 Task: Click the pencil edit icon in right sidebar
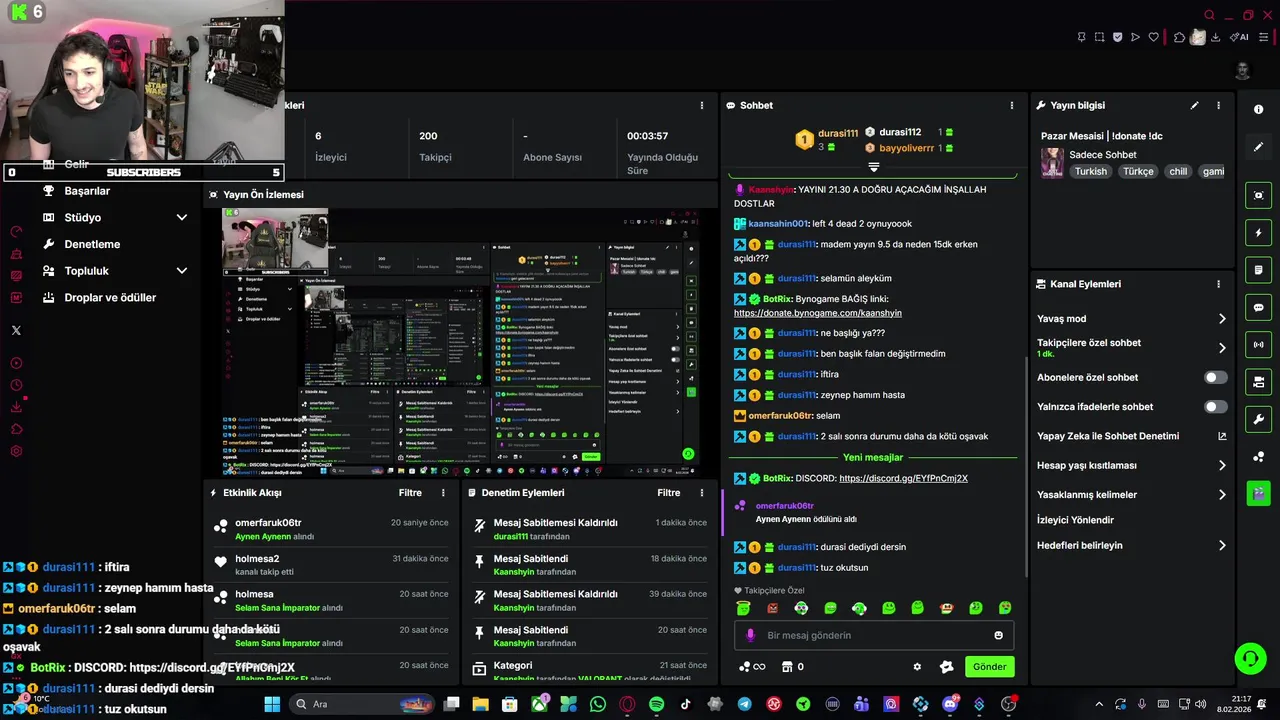point(1258,147)
